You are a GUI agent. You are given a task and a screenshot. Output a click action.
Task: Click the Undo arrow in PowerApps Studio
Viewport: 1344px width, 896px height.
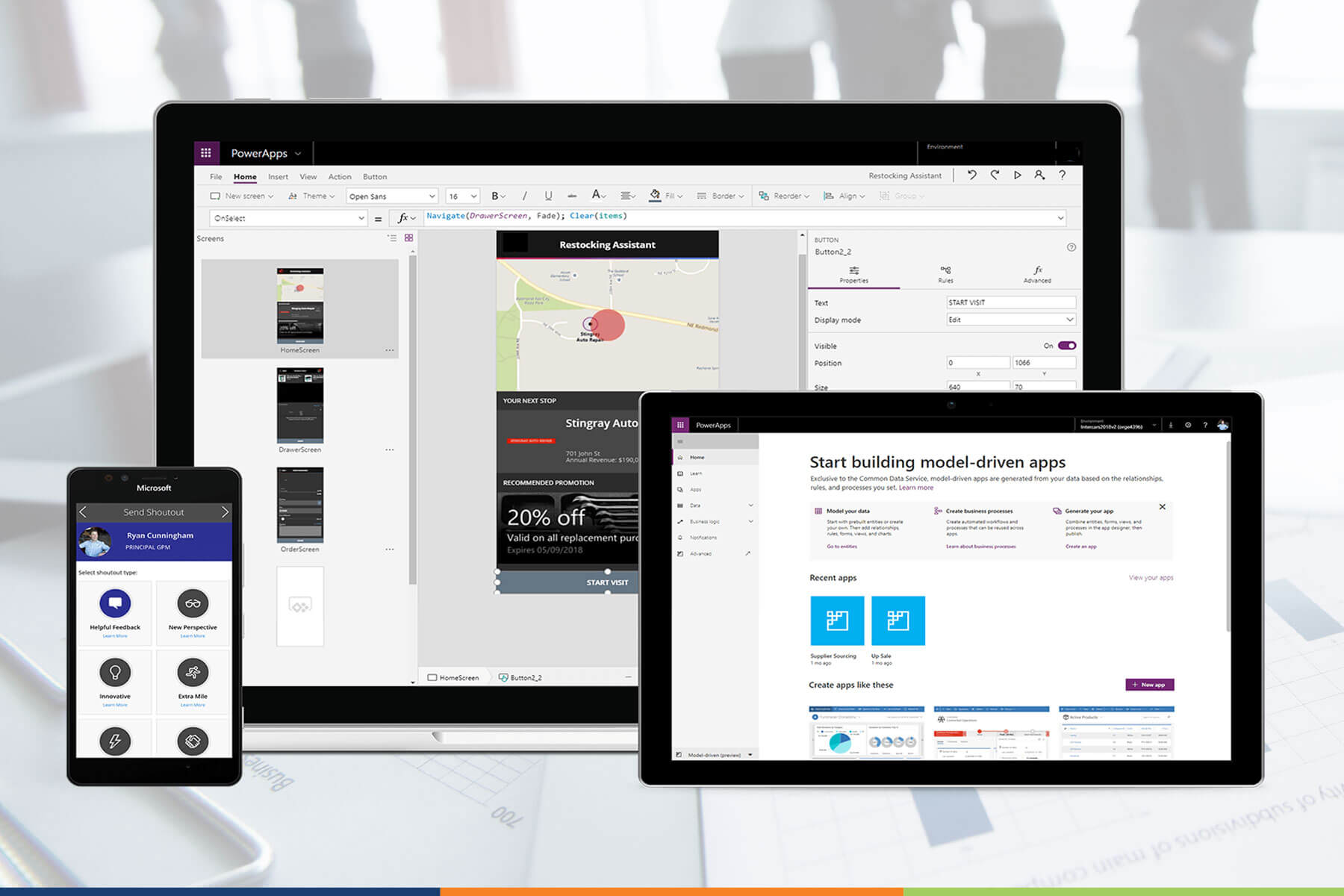[971, 175]
